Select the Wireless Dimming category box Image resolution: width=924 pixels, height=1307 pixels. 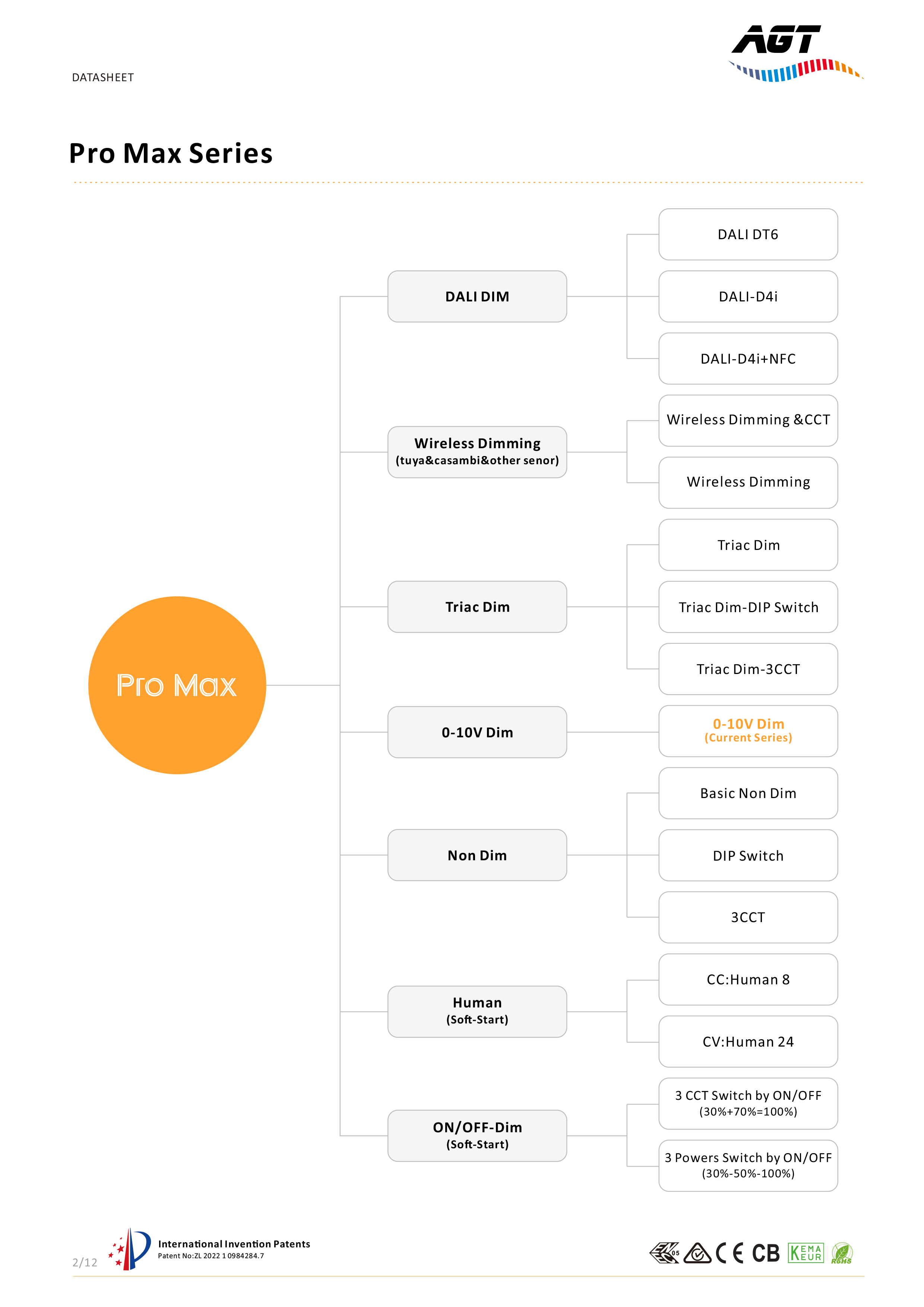477,452
